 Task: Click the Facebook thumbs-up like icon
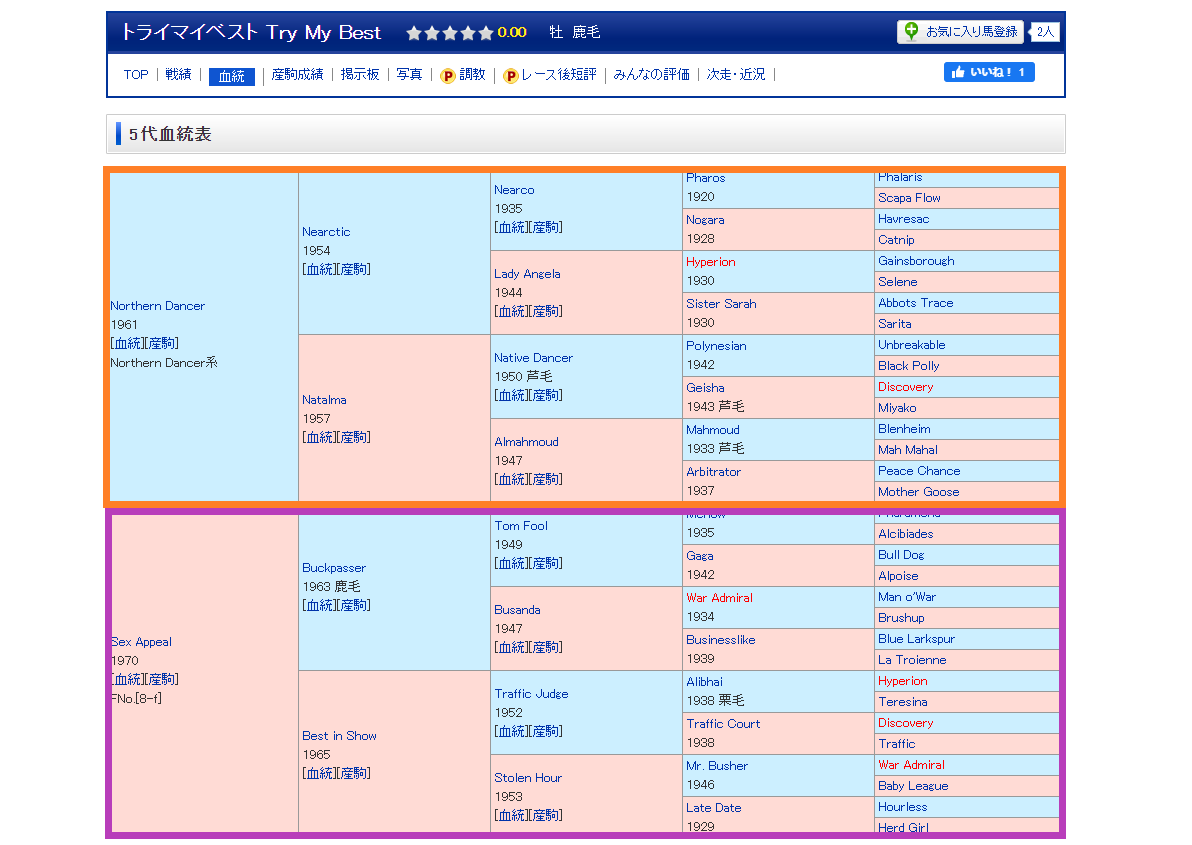[x=958, y=72]
